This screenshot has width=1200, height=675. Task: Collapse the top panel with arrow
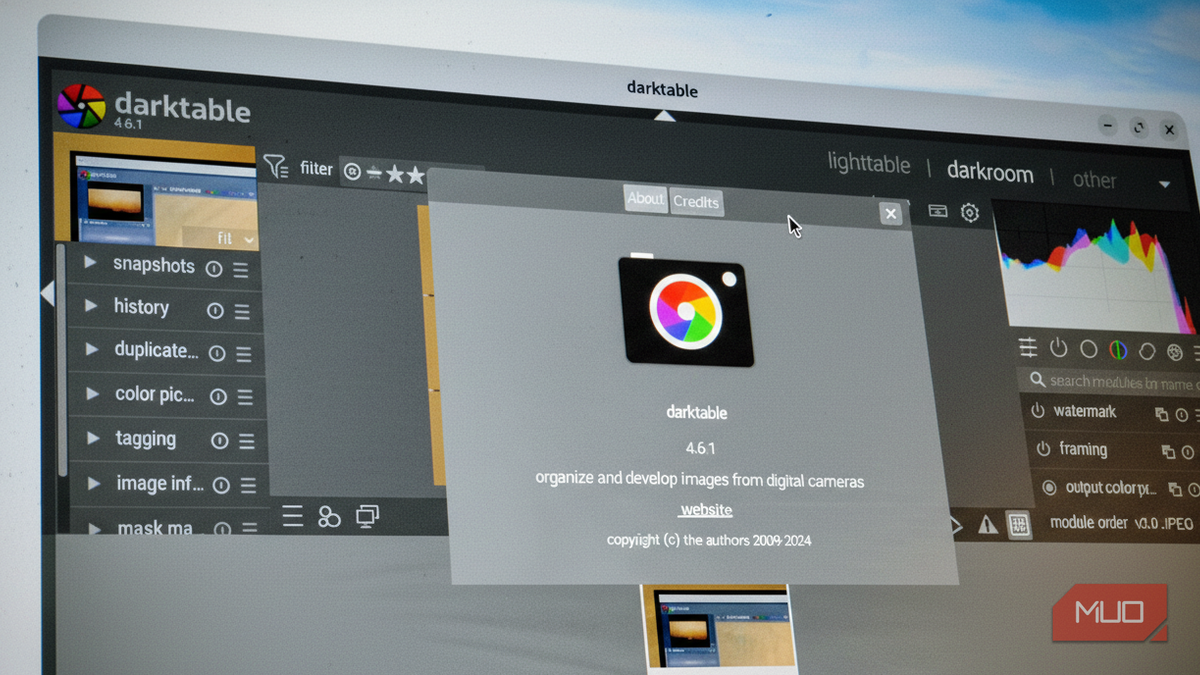(665, 116)
